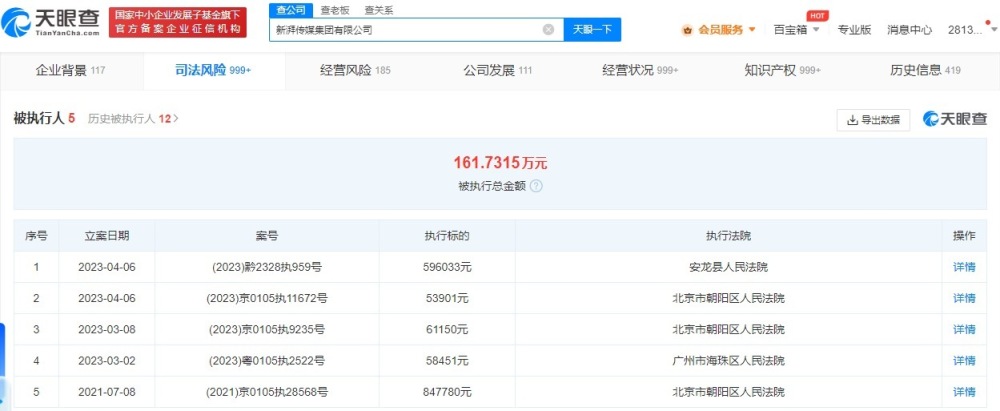Click the TianYanCha logo at top left
This screenshot has height=411, width=1000.
tap(51, 22)
